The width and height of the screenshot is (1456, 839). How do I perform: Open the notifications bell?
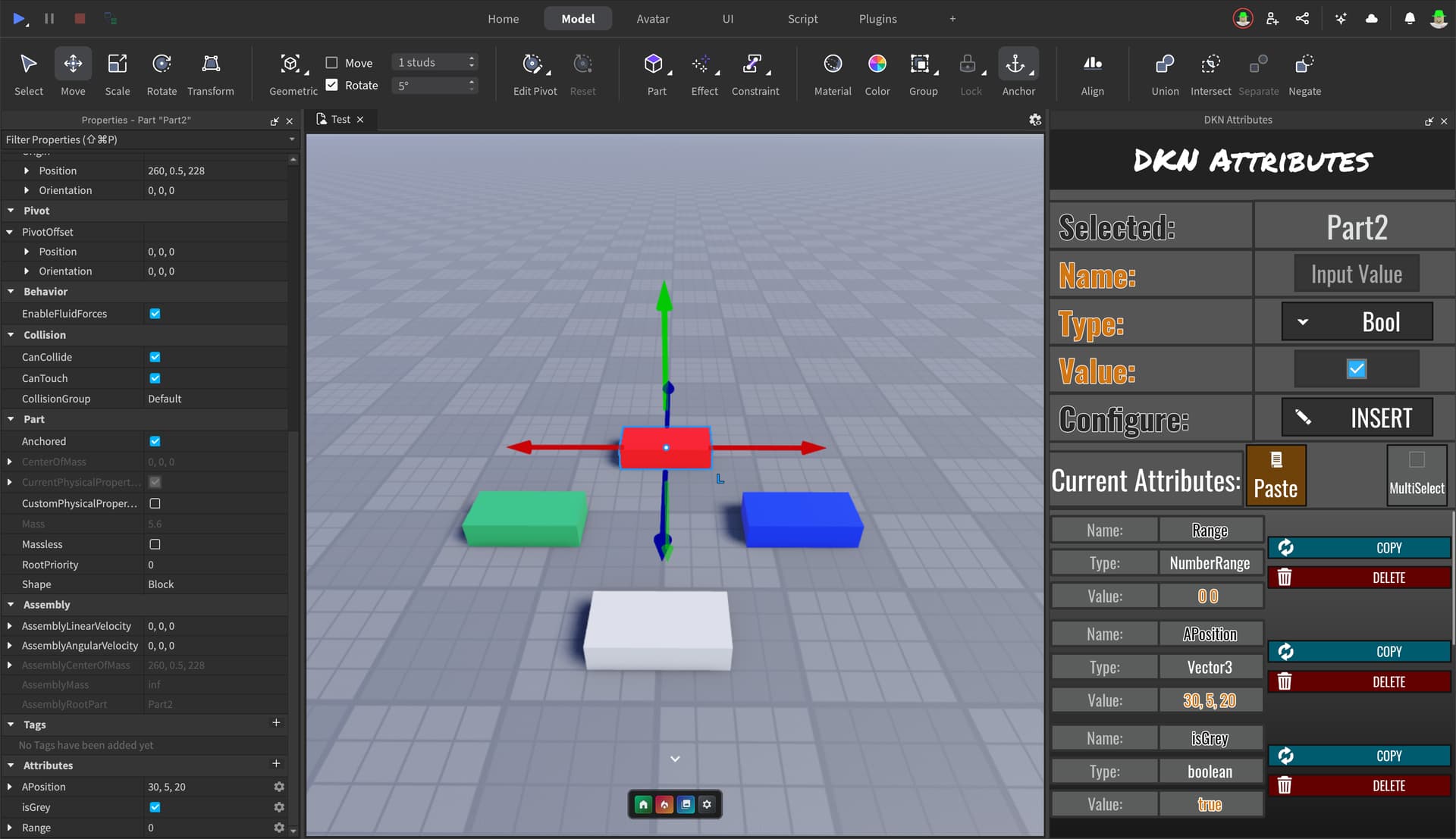click(1409, 18)
